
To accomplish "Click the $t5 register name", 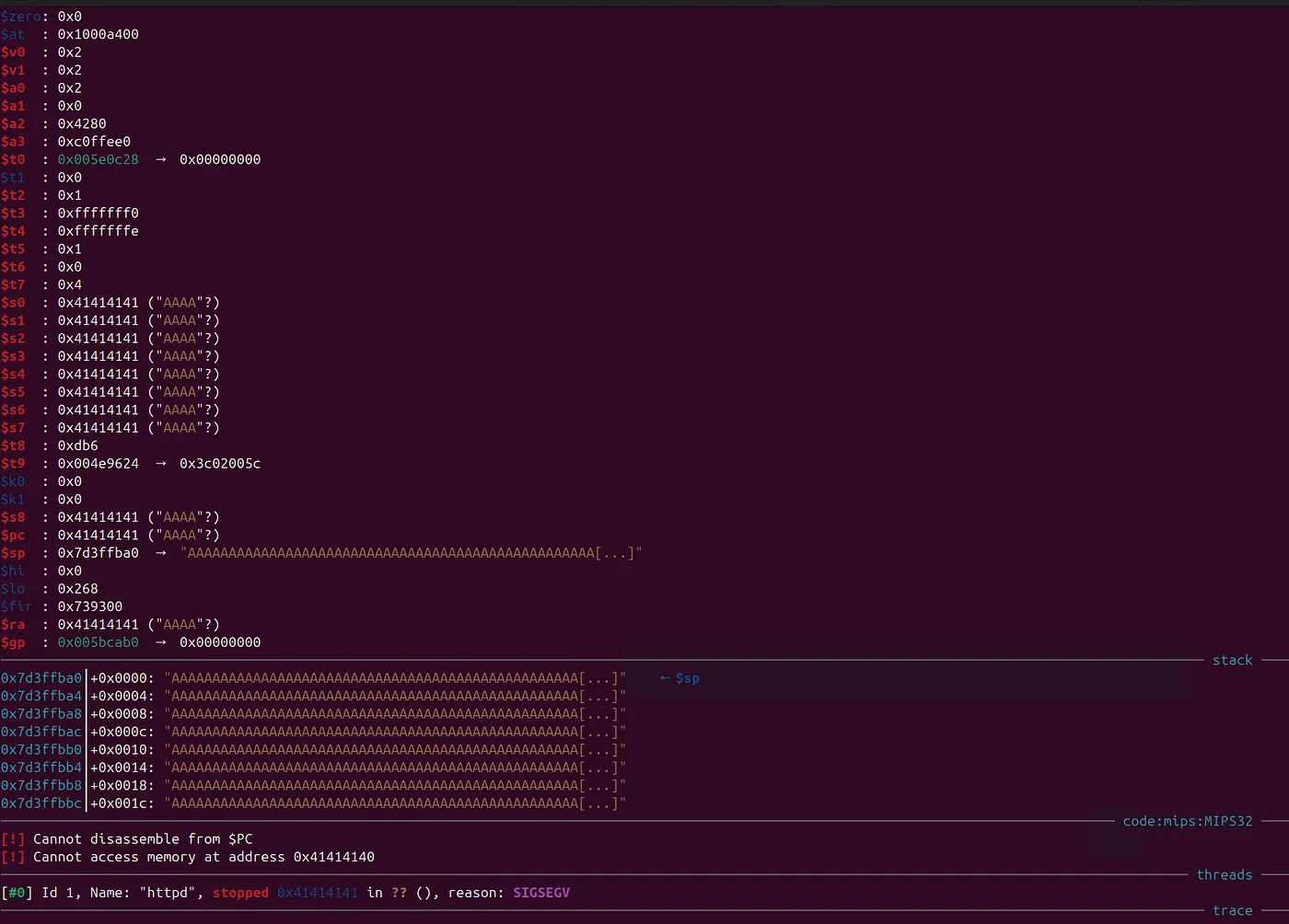I will tap(13, 248).
